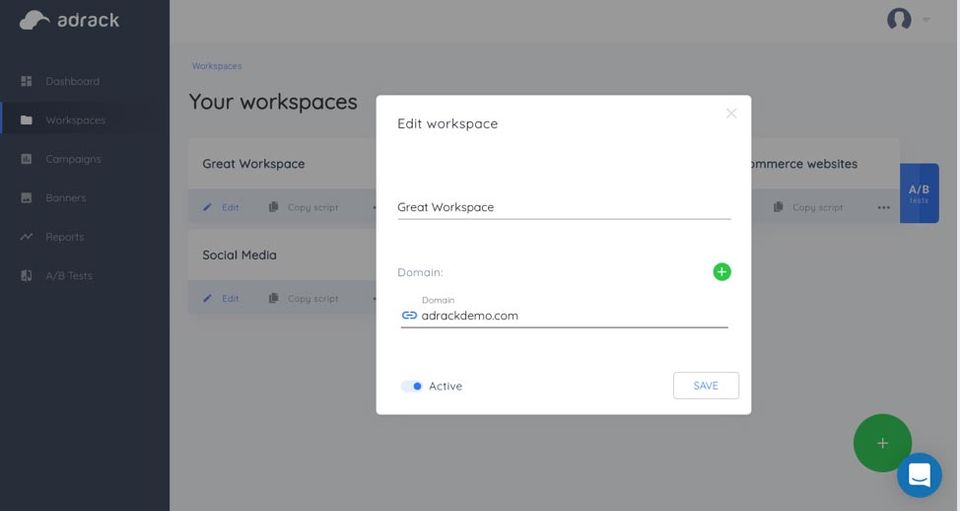The height and width of the screenshot is (511, 960).
Task: Open A/B Tests in the sidebar
Action: click(69, 276)
